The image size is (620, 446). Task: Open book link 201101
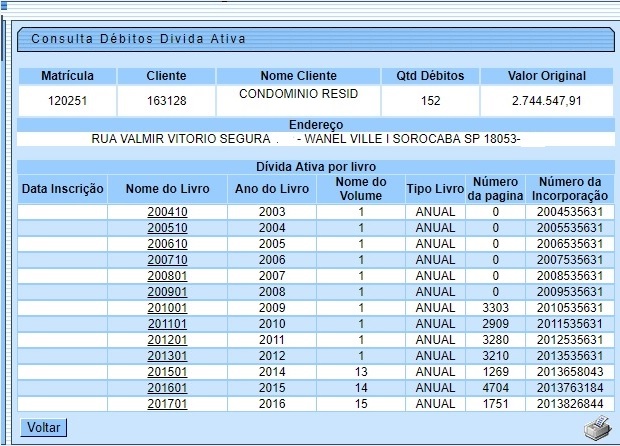167,324
